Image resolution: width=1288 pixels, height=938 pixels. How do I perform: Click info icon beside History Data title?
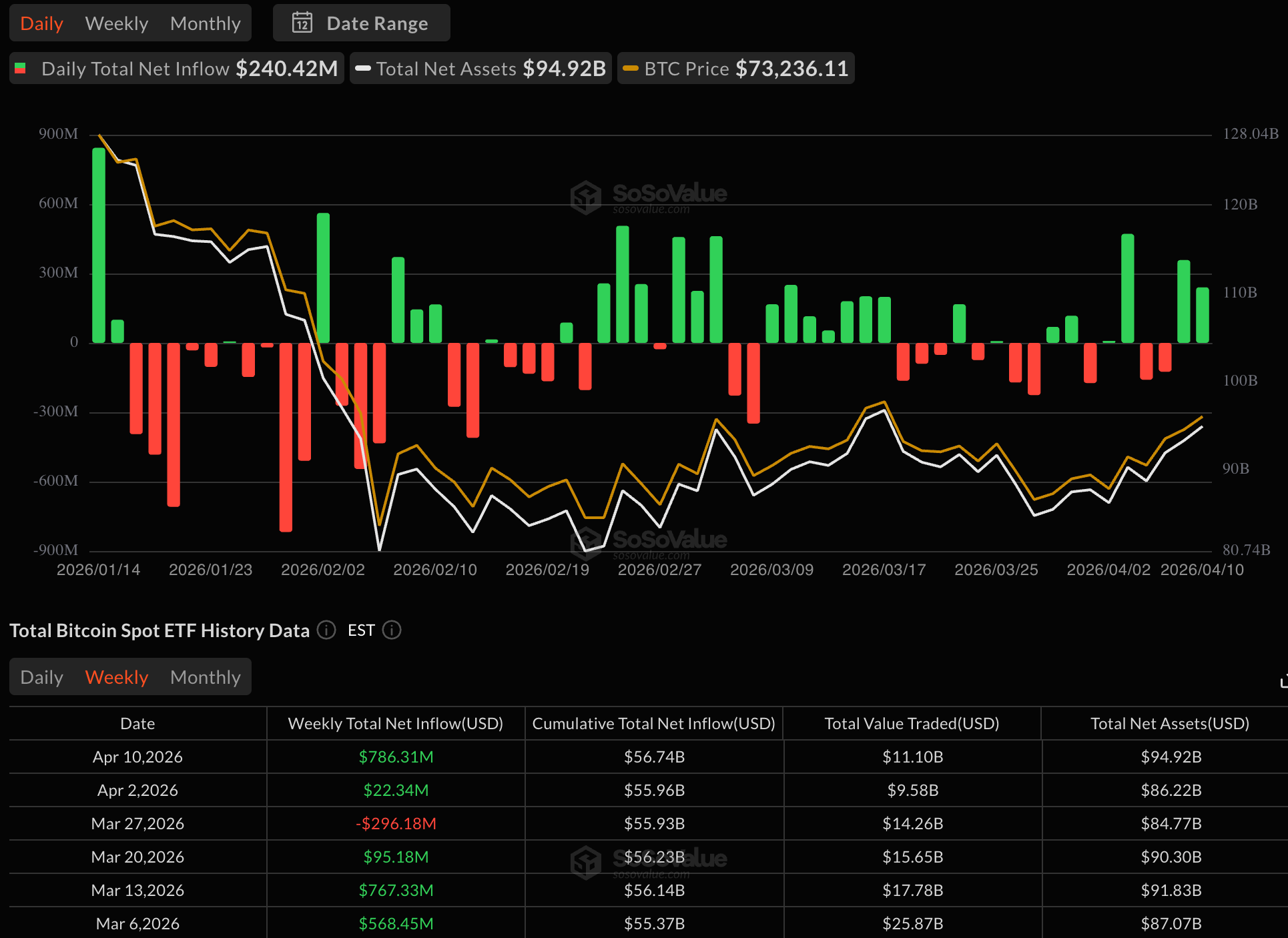point(326,630)
